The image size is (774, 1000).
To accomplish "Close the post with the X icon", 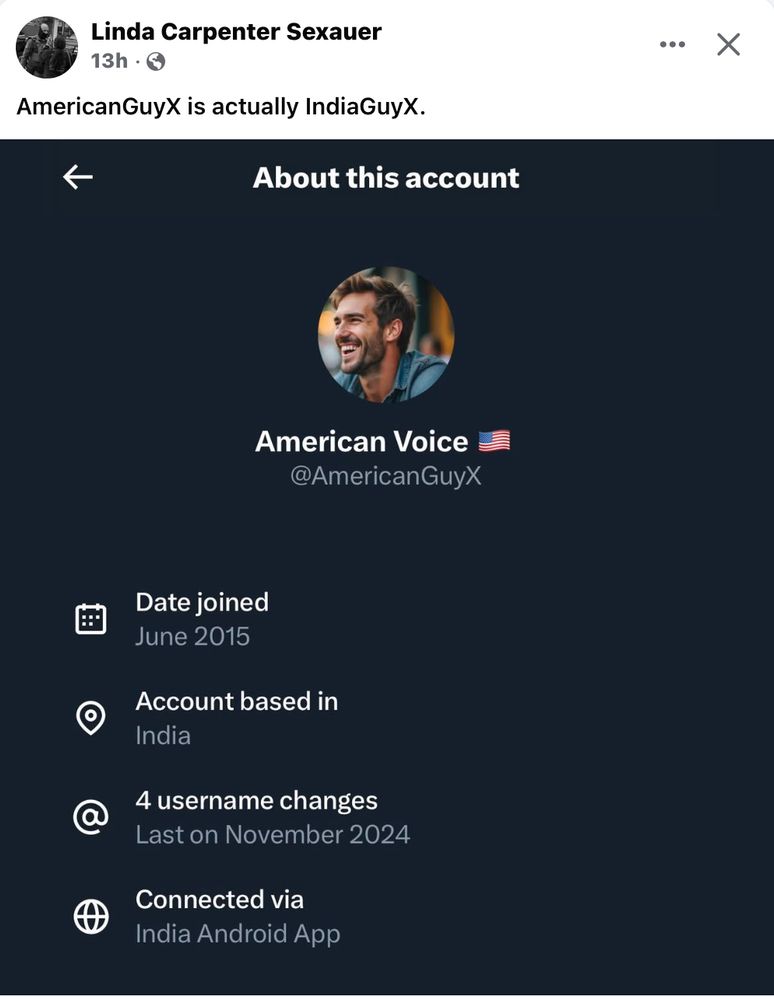I will [728, 45].
